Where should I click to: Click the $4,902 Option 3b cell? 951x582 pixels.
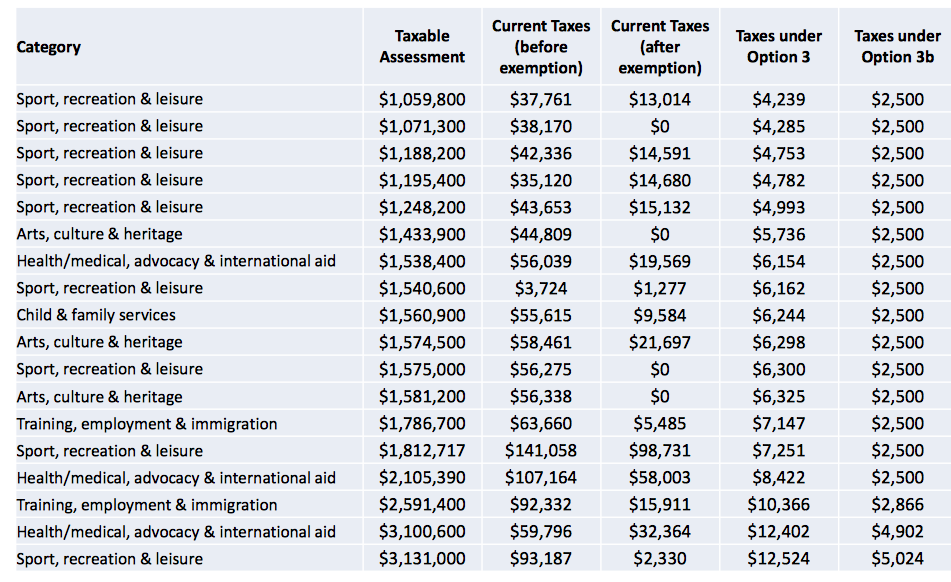click(897, 532)
